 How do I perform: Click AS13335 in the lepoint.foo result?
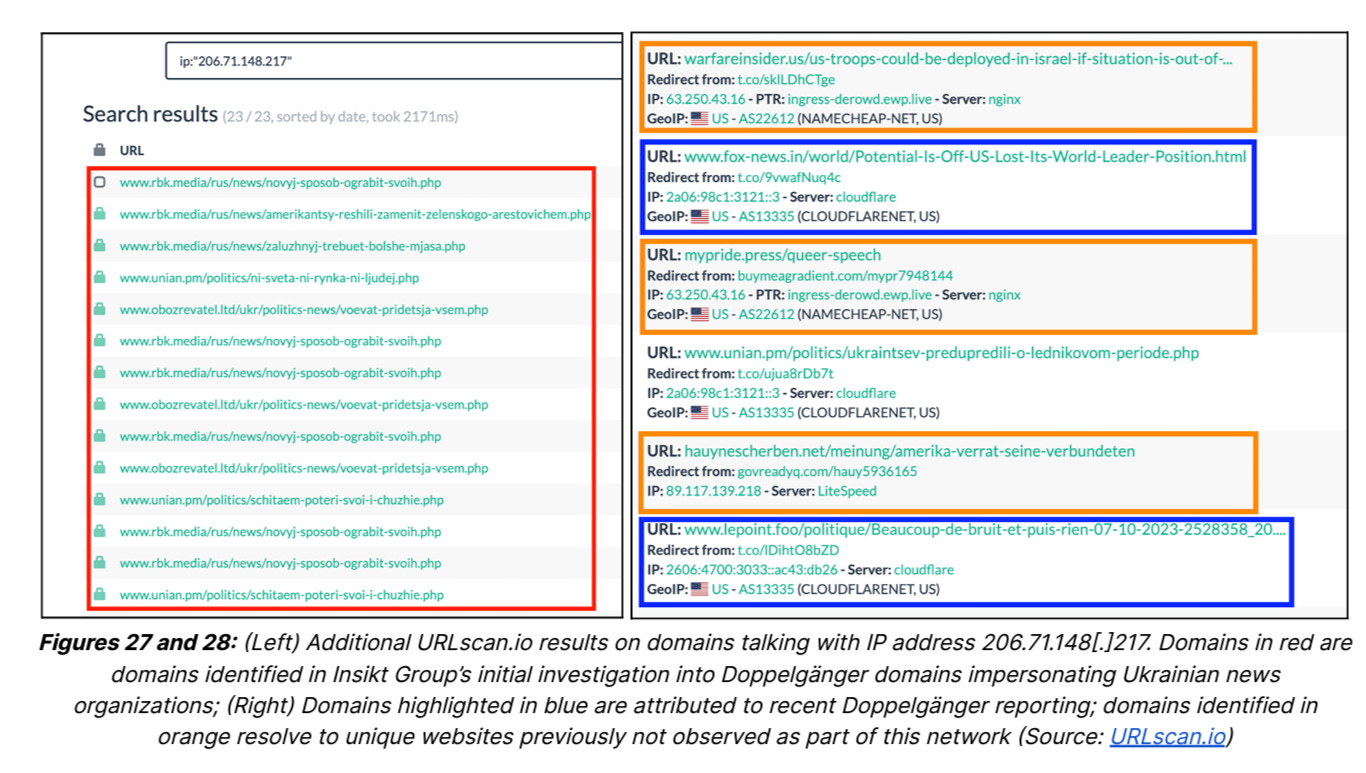pyautogui.click(x=766, y=590)
